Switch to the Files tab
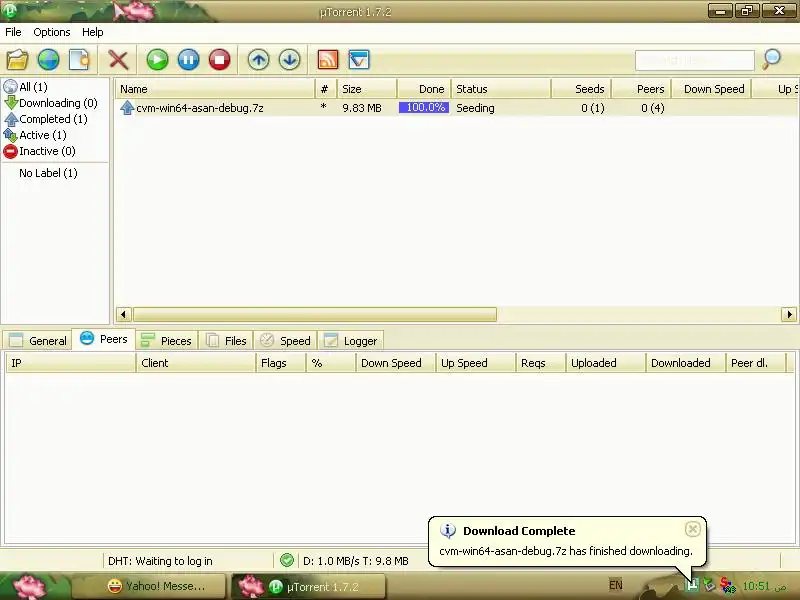800x600 pixels. (226, 341)
